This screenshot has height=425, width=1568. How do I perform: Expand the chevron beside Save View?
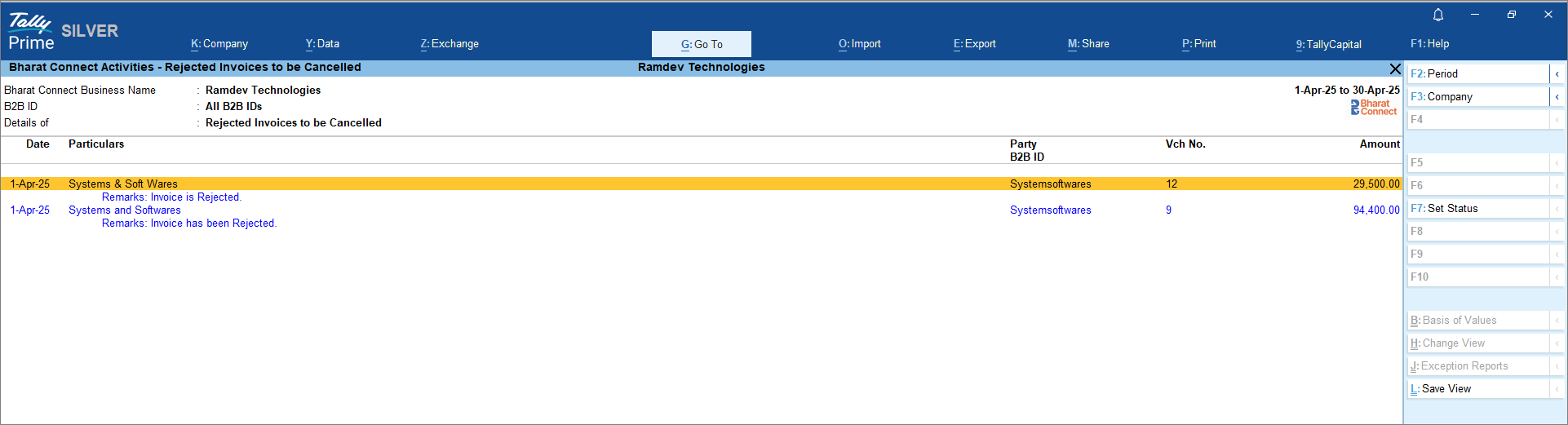point(1557,389)
